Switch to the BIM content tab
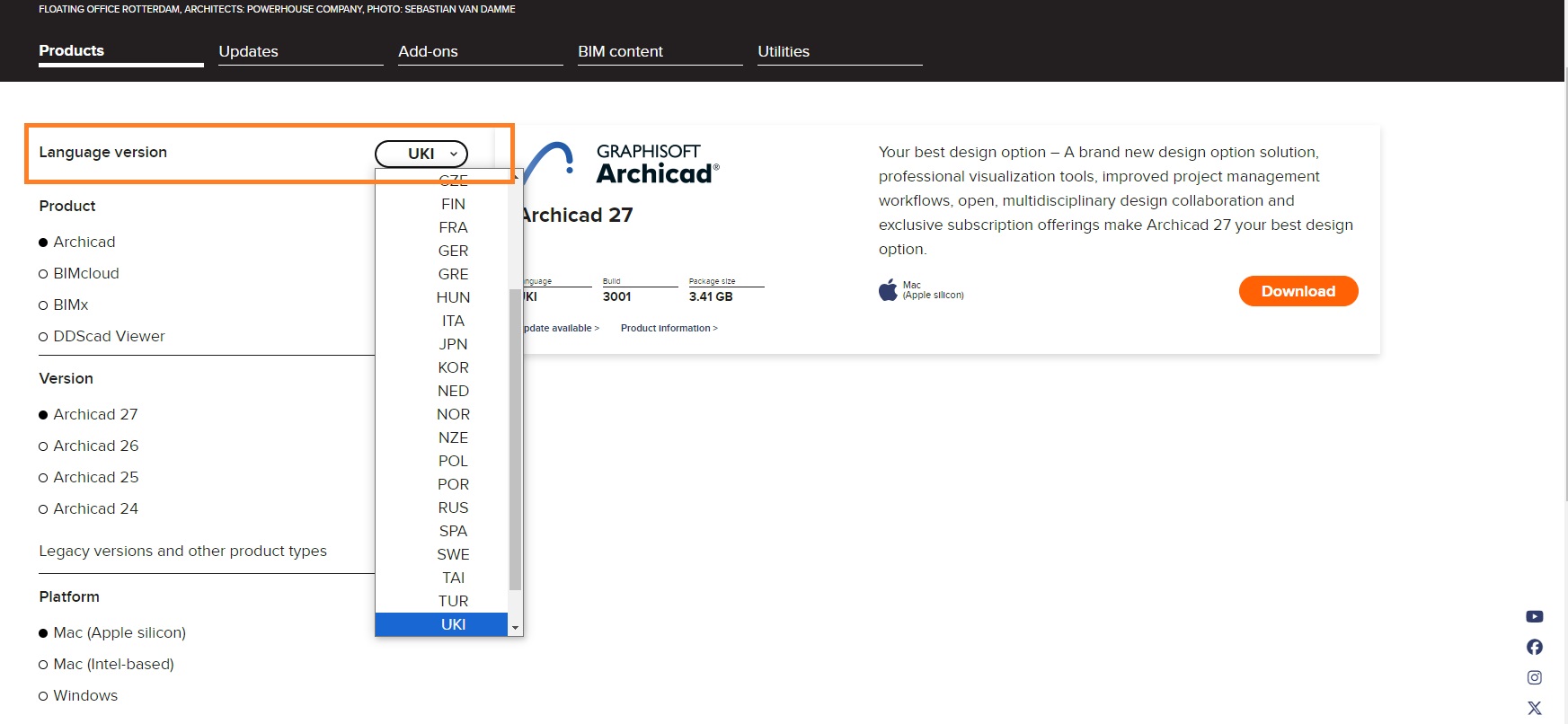The height and width of the screenshot is (724, 1568). [x=660, y=52]
